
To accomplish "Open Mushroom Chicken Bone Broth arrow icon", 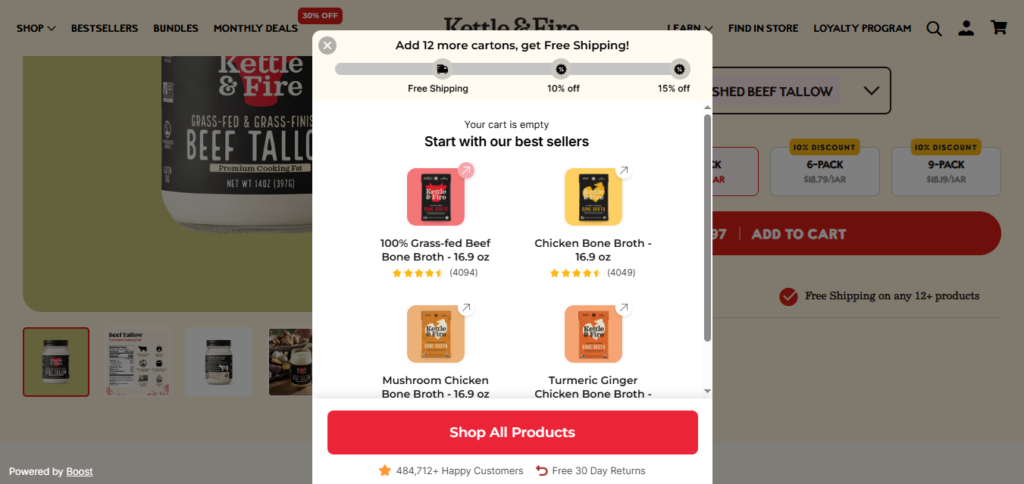I will tap(466, 308).
